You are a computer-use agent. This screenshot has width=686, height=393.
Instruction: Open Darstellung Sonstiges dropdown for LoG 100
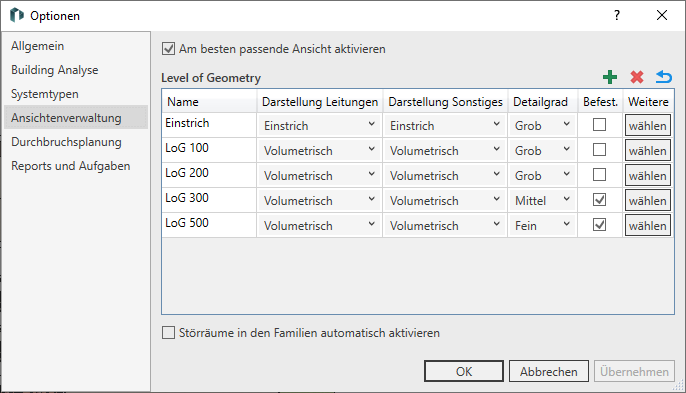point(445,151)
